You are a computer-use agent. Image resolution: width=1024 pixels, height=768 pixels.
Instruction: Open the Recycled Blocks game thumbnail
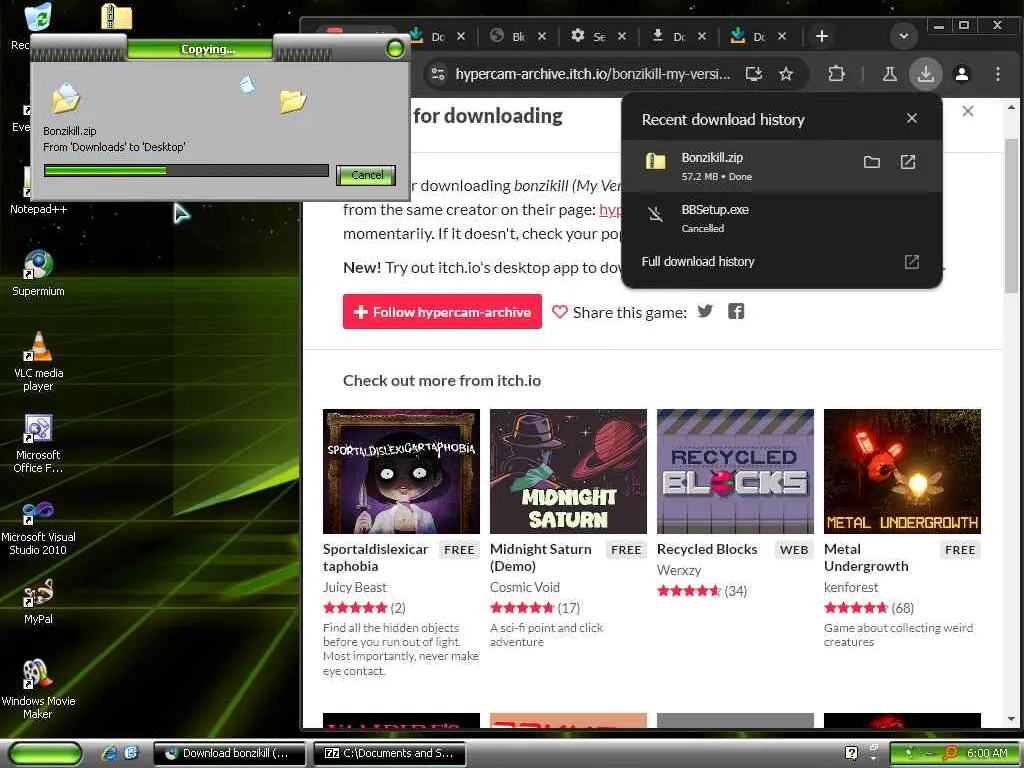tap(735, 471)
